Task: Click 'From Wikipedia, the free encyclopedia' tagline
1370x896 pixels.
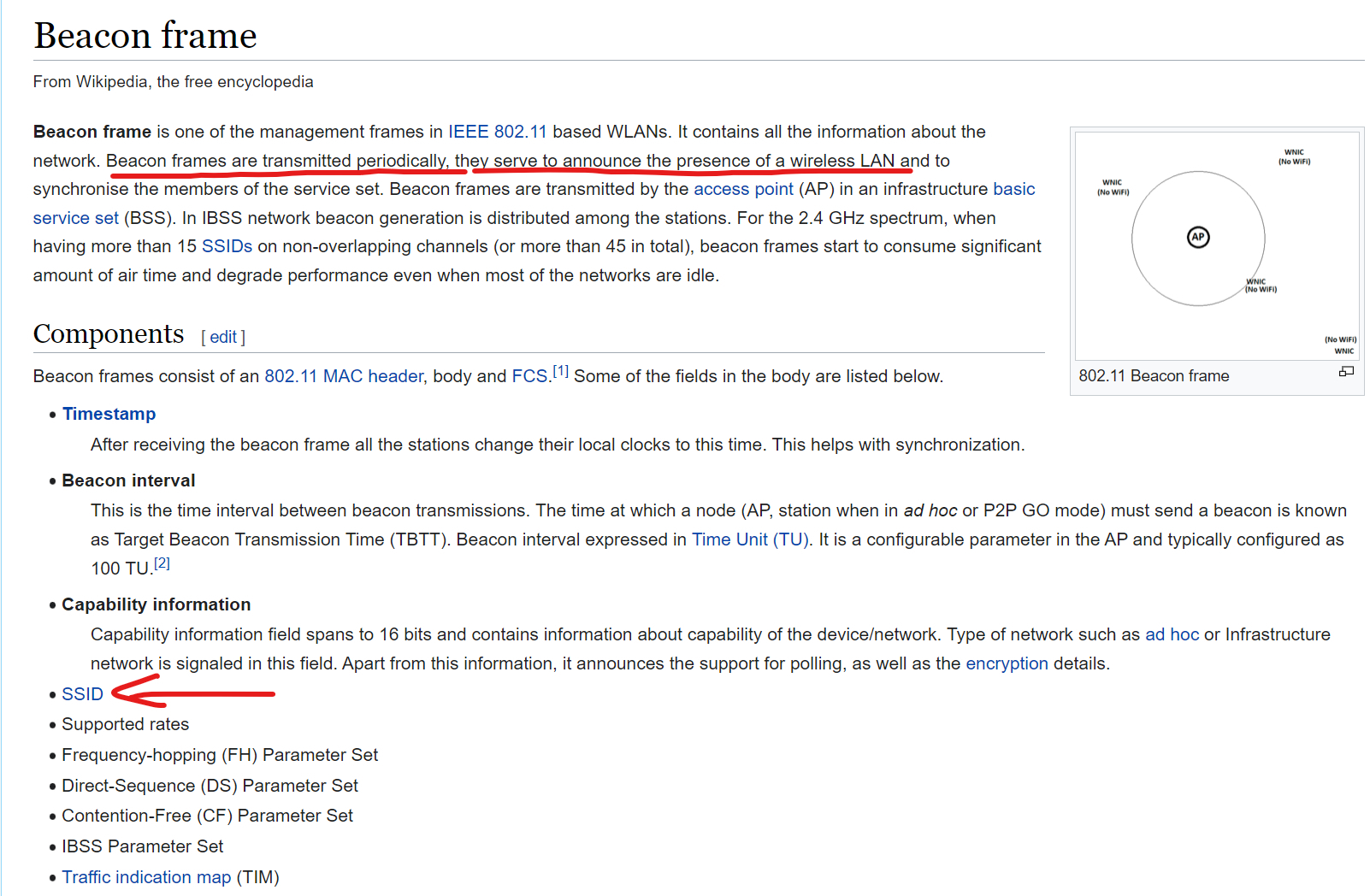Action: coord(174,81)
